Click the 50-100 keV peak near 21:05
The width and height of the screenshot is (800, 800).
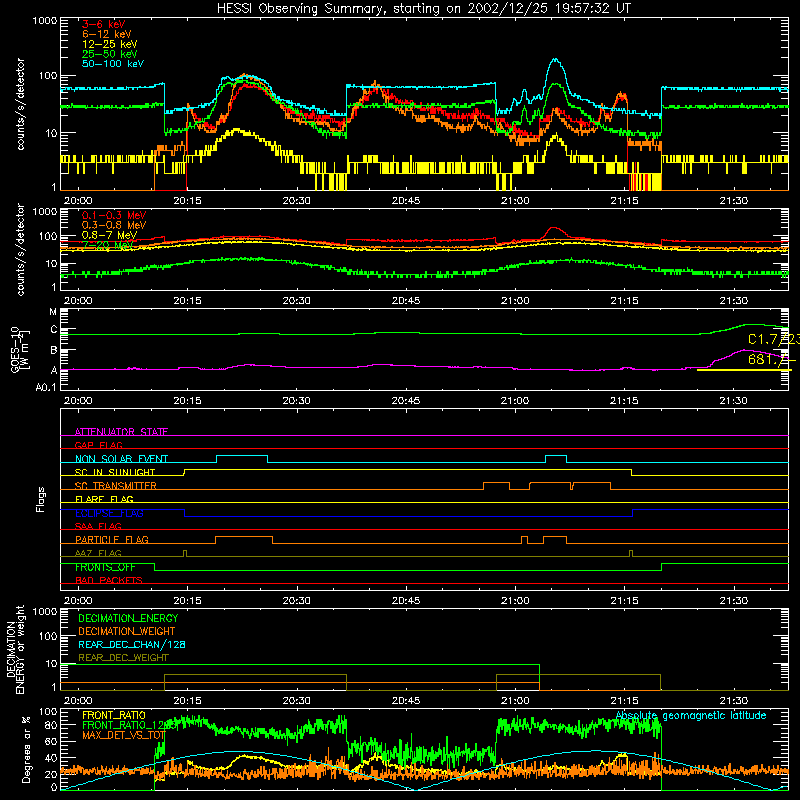555,60
